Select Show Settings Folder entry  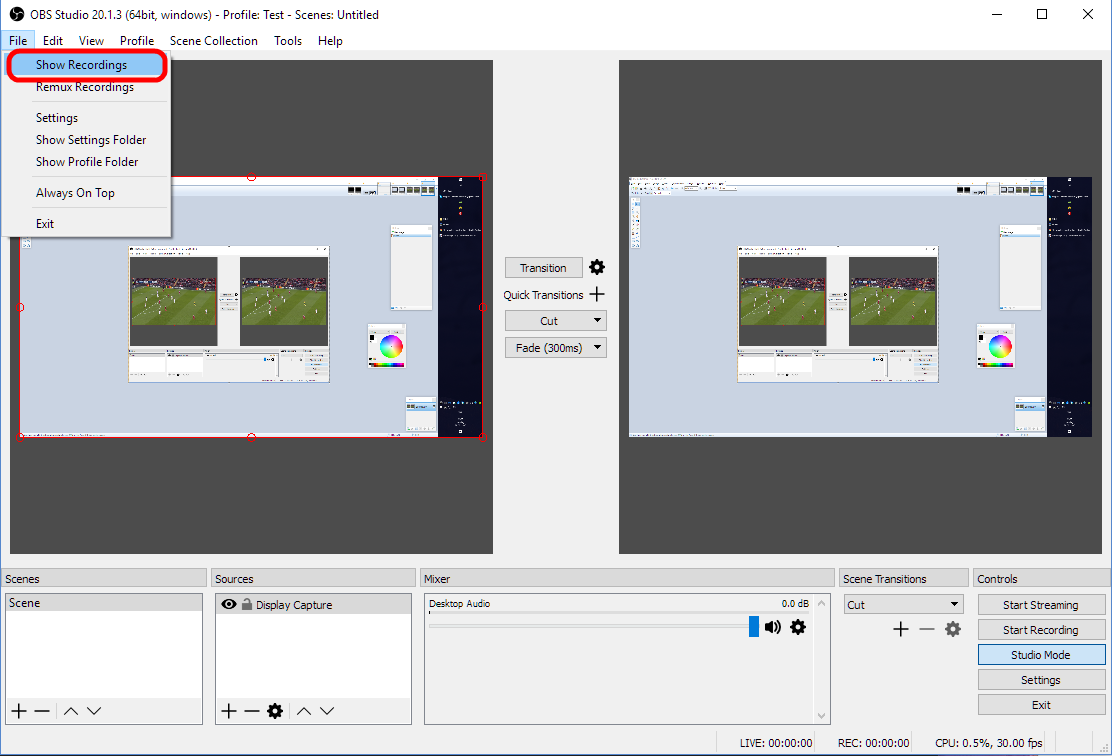tap(91, 140)
